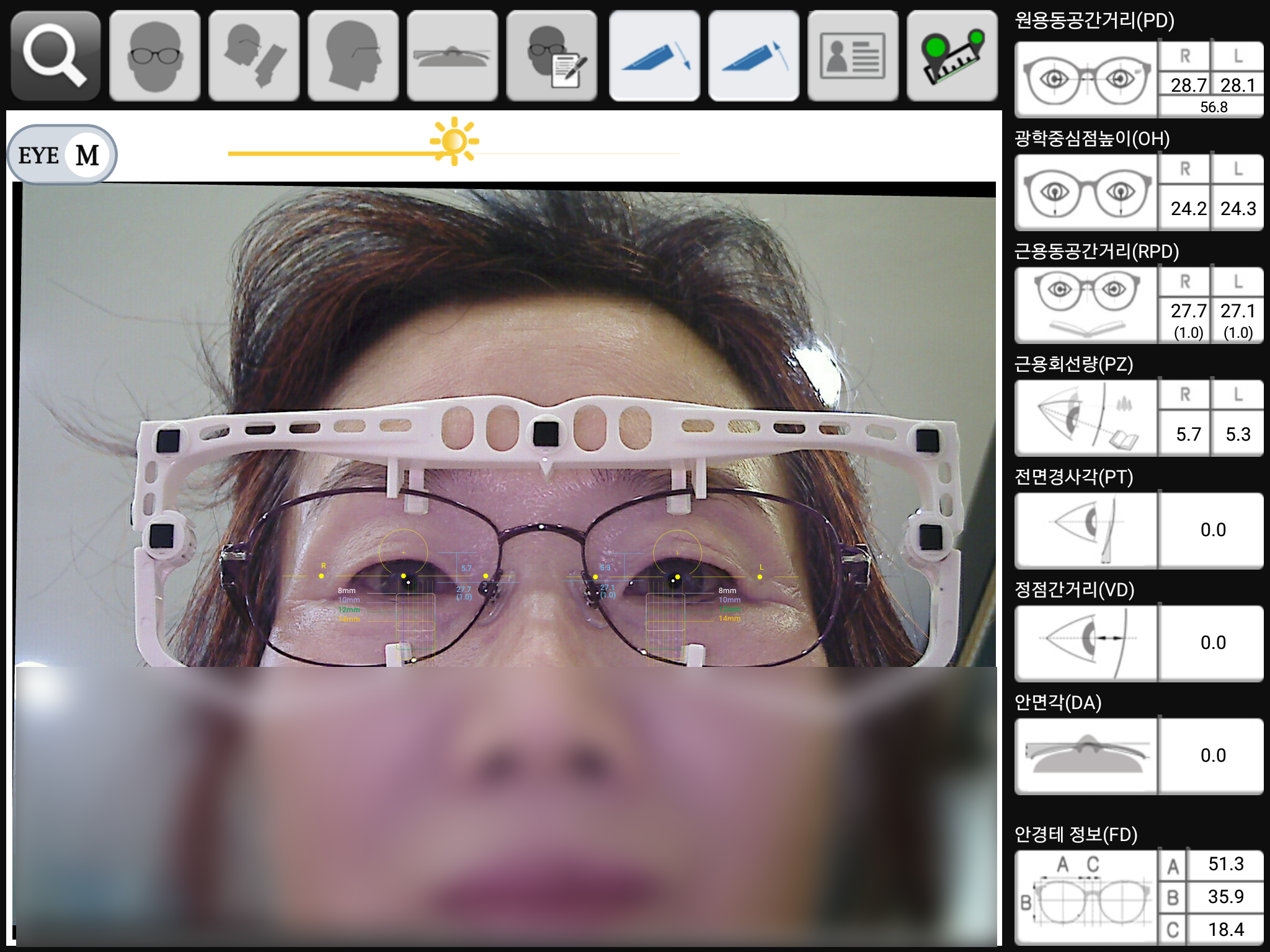Click the RPD near PD diagram

point(1086,305)
